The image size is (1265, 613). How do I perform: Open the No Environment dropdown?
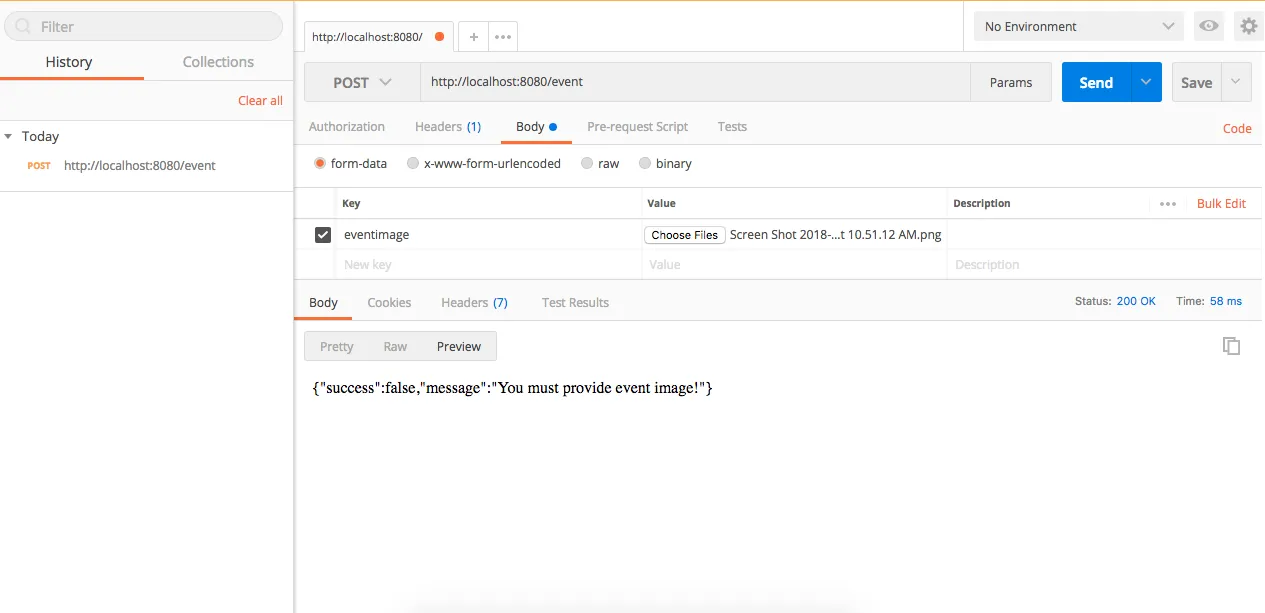tap(1079, 26)
